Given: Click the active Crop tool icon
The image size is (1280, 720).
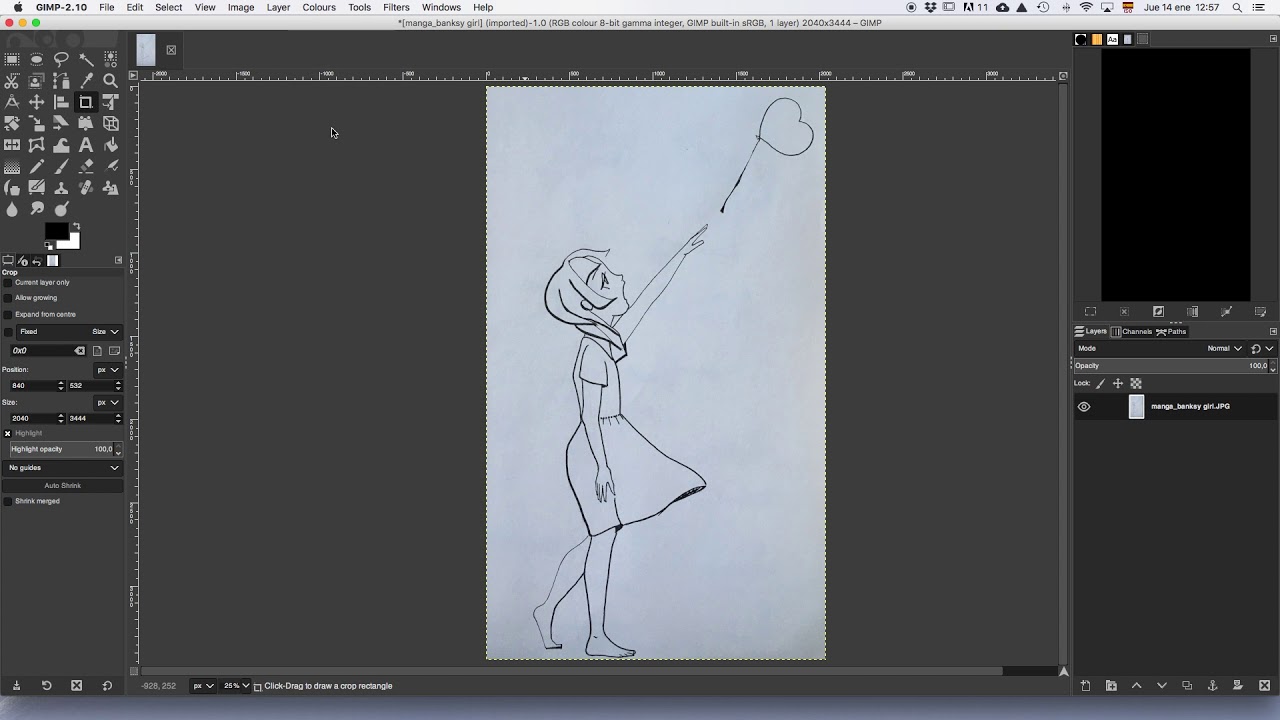Looking at the screenshot, I should click(86, 102).
